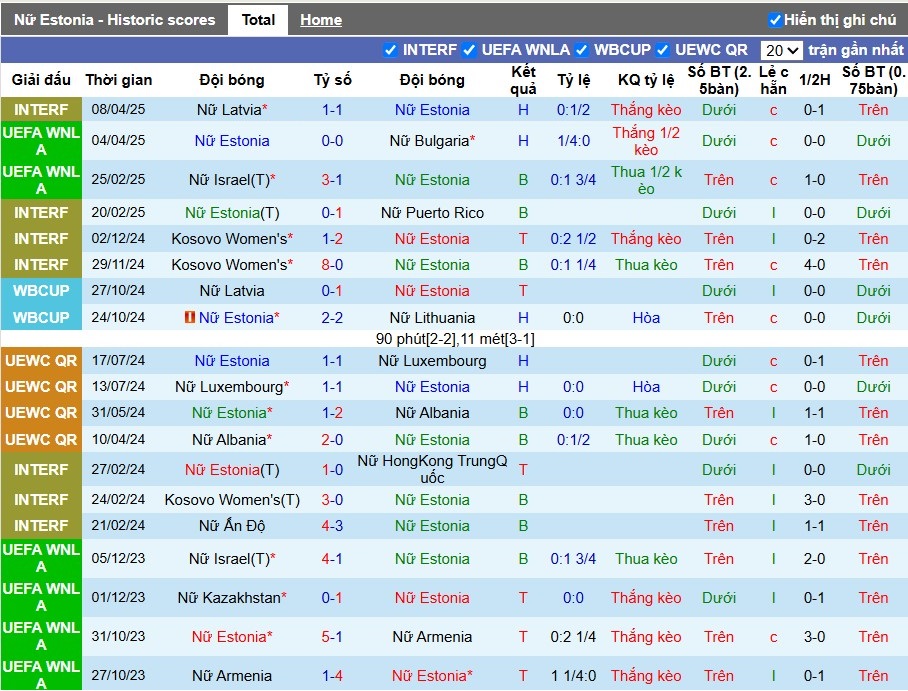Viewport: 908px width, 691px height.
Task: Switch to the Total tab
Action: pyautogui.click(x=258, y=20)
